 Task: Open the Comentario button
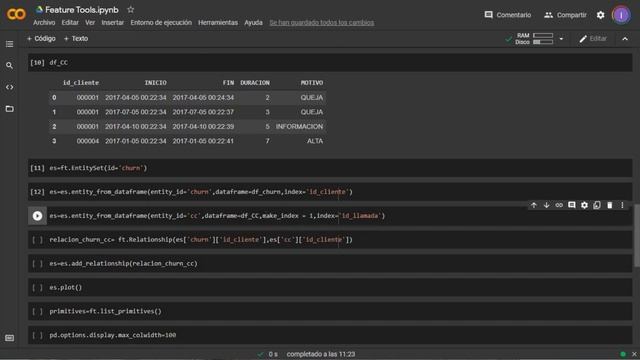[507, 15]
